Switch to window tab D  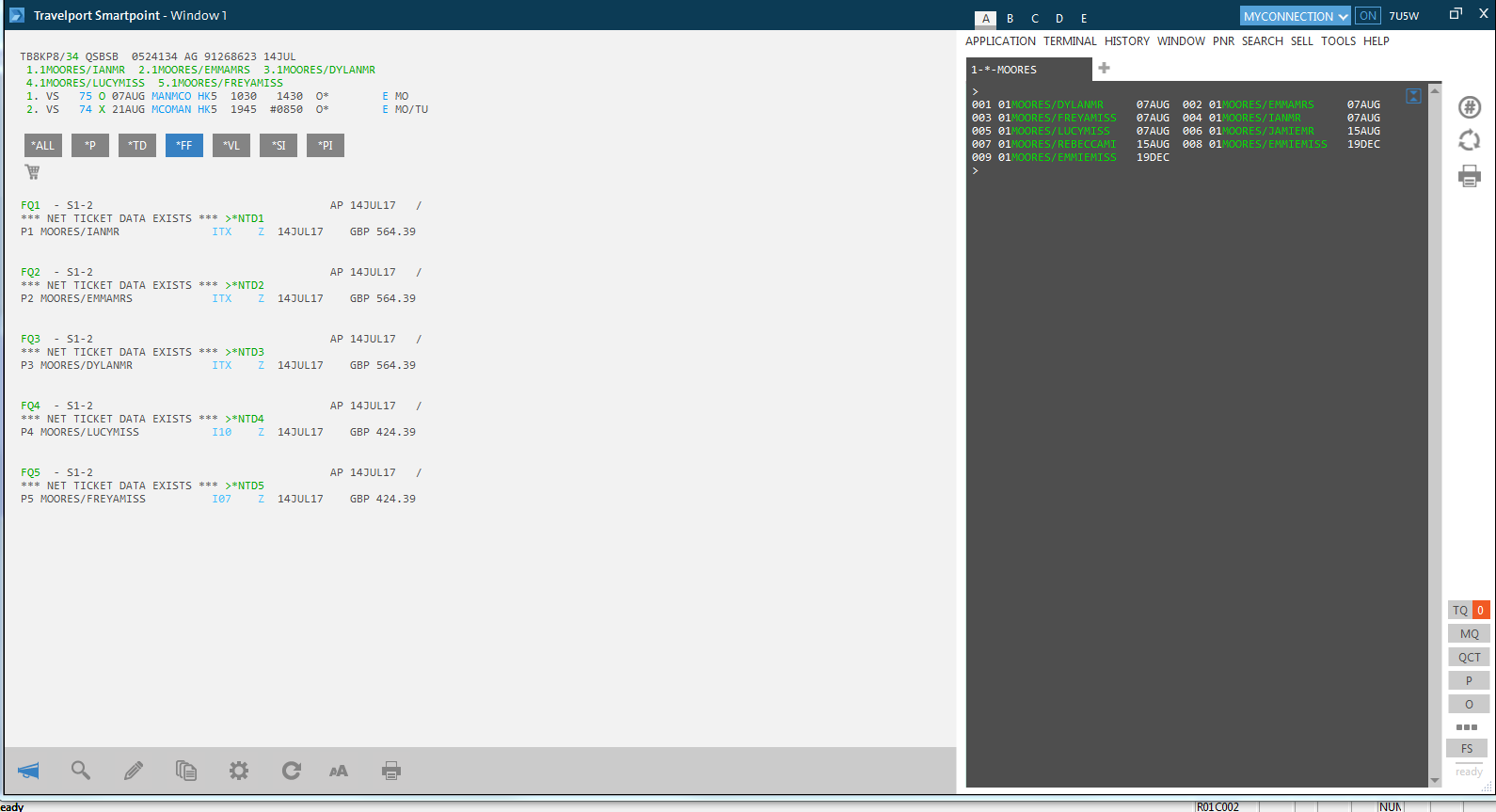click(x=1059, y=19)
